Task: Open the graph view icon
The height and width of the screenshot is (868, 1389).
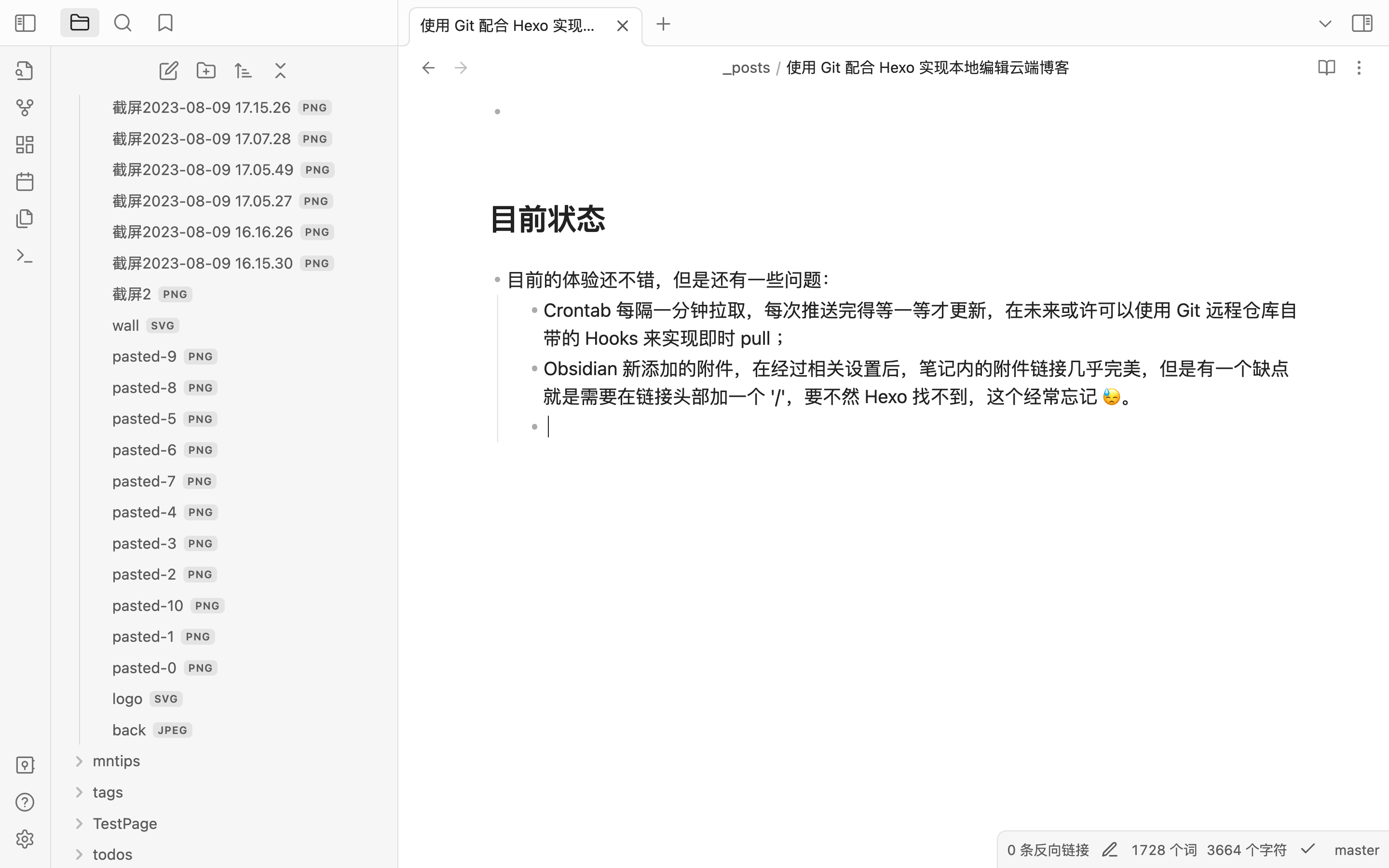Action: click(x=25, y=108)
